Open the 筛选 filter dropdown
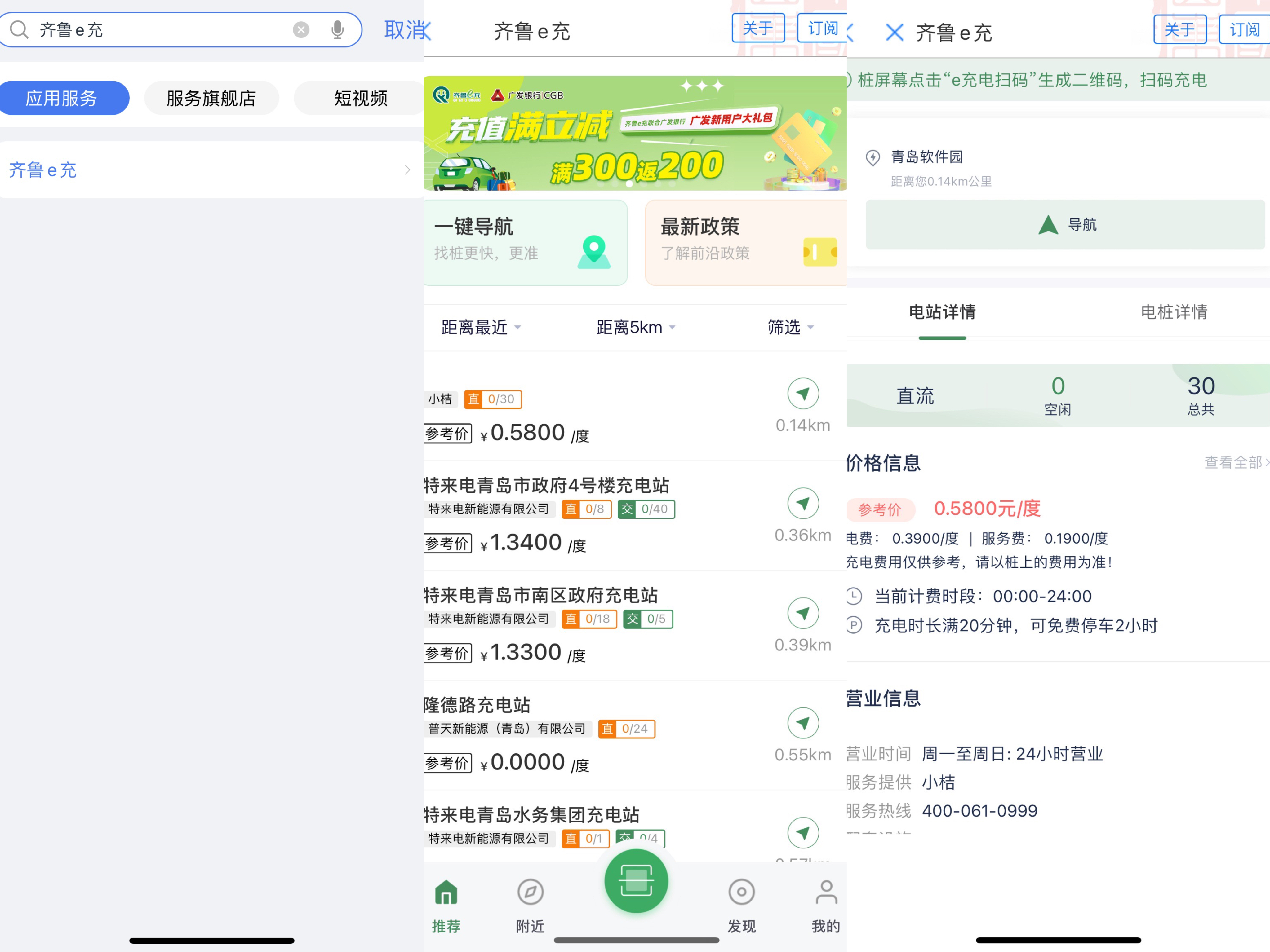1270x952 pixels. coord(791,327)
